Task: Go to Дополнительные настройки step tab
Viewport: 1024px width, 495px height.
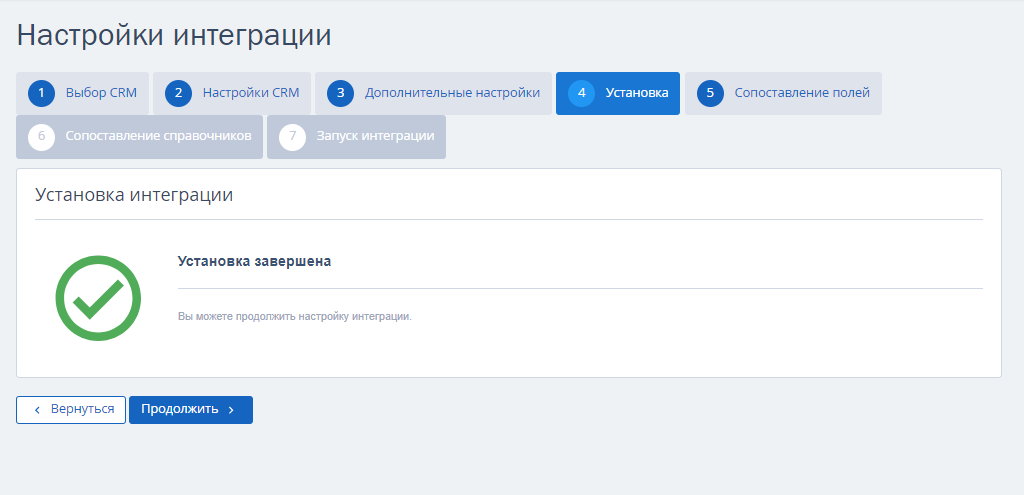Action: [433, 93]
